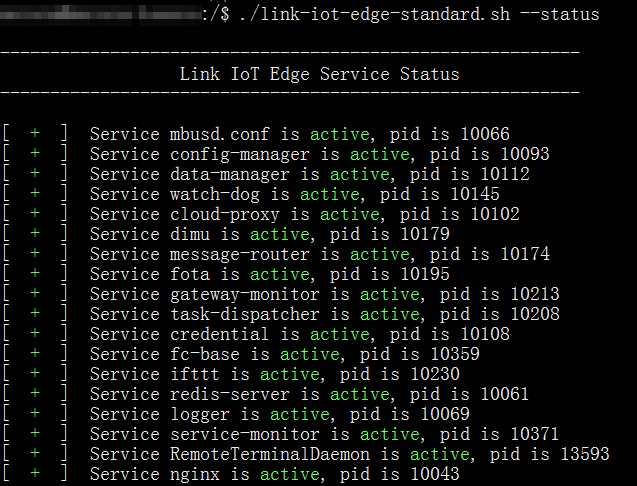637x486 pixels.
Task: Select service name watch-dog
Action: tap(214, 194)
